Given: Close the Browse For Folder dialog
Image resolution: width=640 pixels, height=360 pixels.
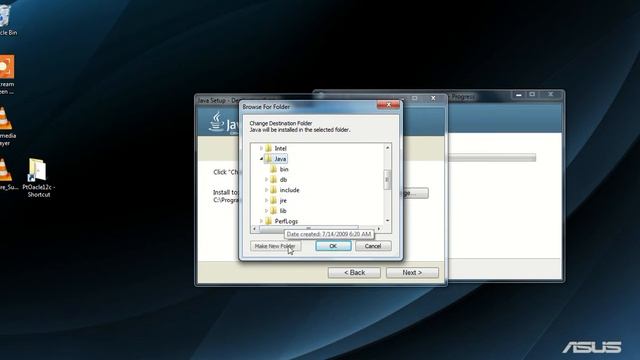Looking at the screenshot, I should pyautogui.click(x=388, y=105).
